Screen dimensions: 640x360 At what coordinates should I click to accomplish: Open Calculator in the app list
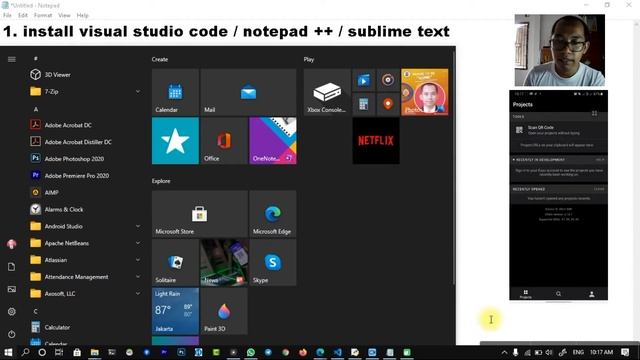click(x=57, y=327)
